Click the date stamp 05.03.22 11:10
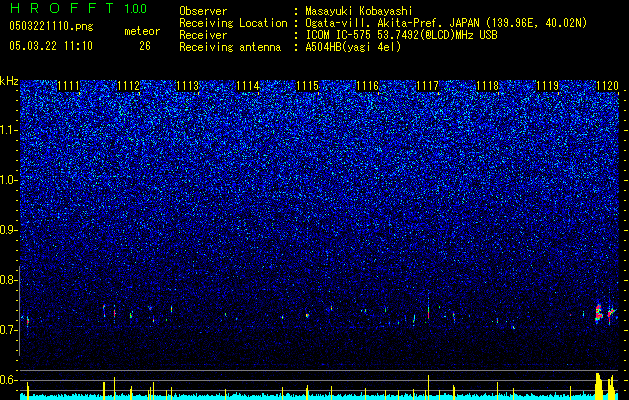 (51, 46)
